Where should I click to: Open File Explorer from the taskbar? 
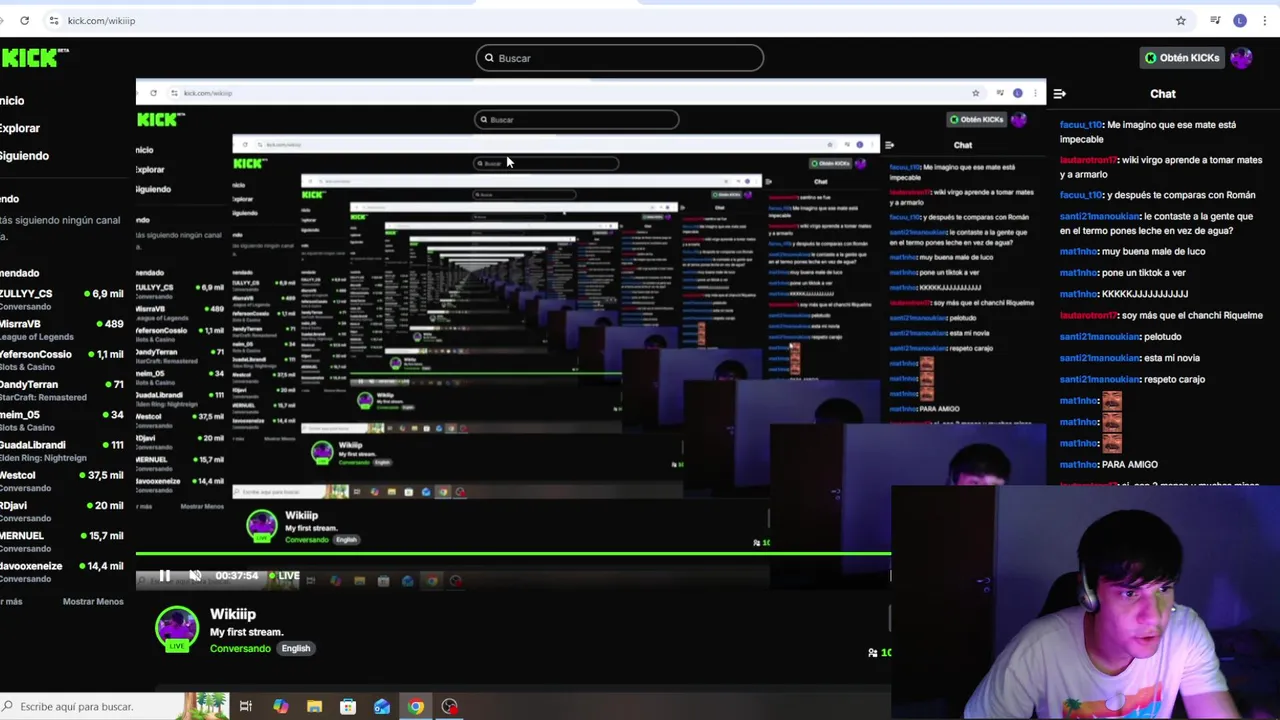click(x=314, y=707)
